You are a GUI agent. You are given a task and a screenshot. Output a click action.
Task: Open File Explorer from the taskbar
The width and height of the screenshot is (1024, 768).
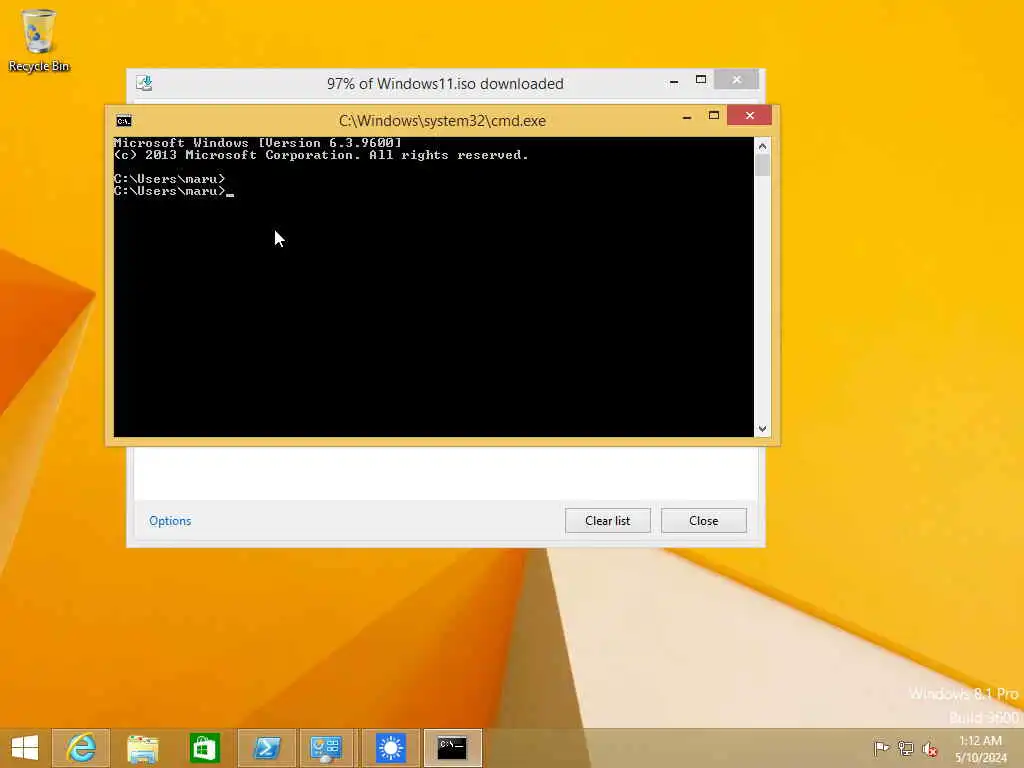(143, 748)
